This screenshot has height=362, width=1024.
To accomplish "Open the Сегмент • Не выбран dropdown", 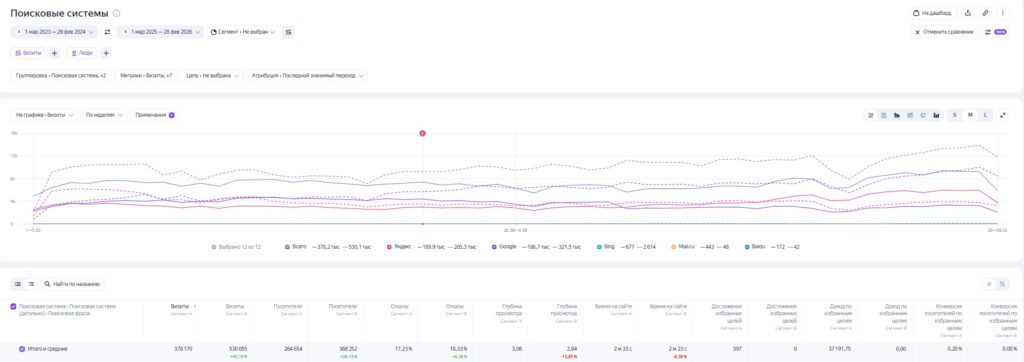I will point(244,31).
